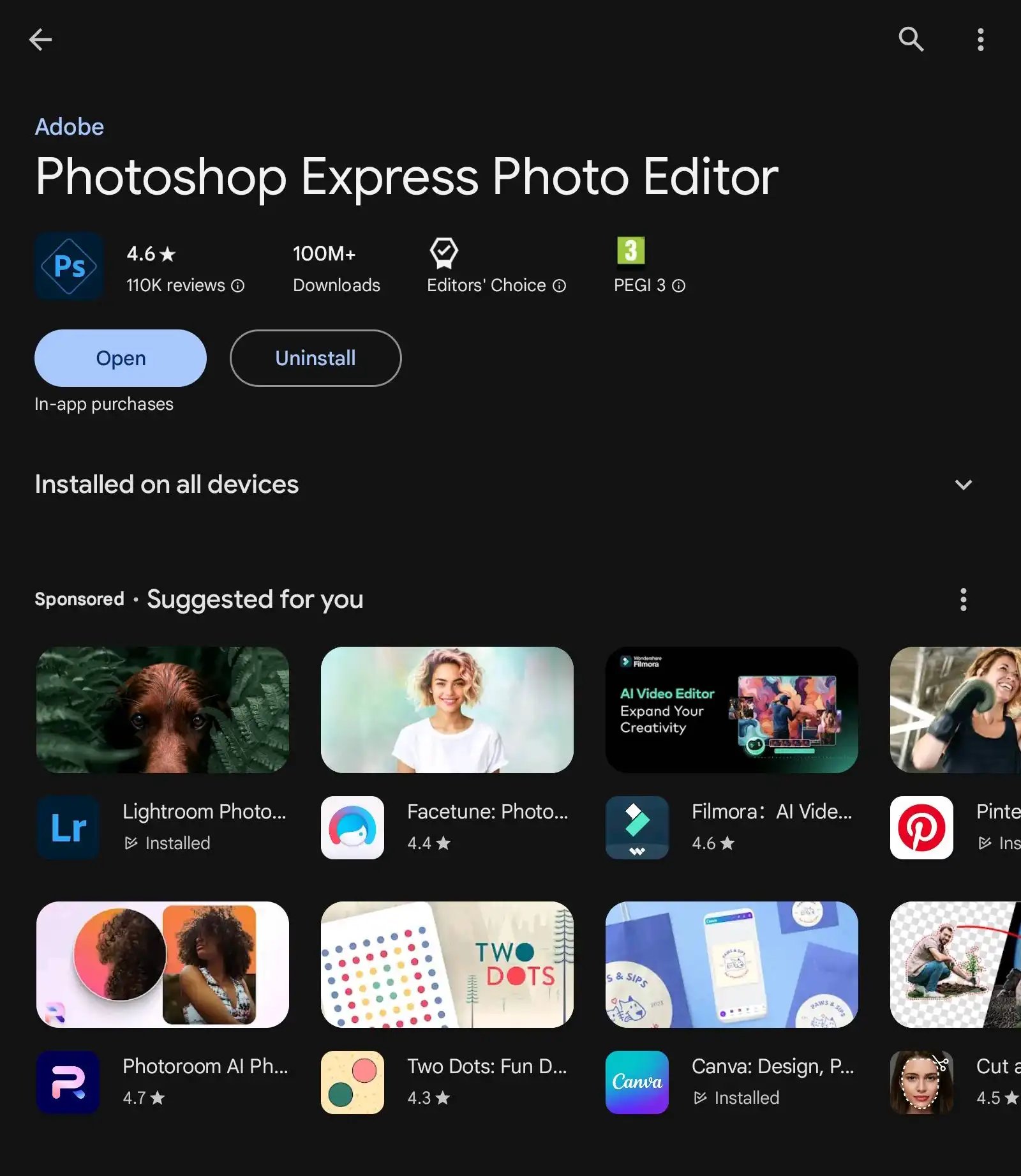Tap the Facetune woman portrait banner
This screenshot has width=1021, height=1176.
point(447,710)
